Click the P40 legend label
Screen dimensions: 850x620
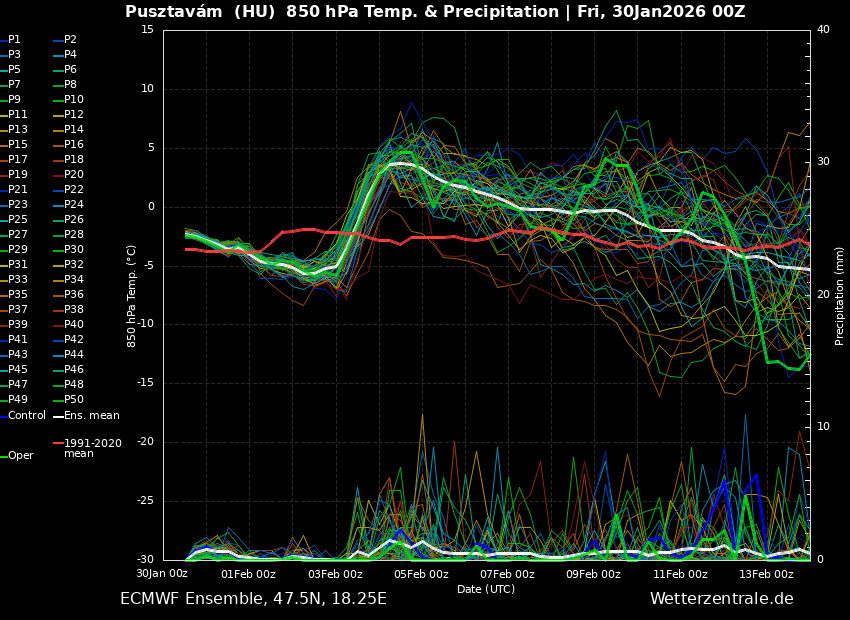pos(74,325)
